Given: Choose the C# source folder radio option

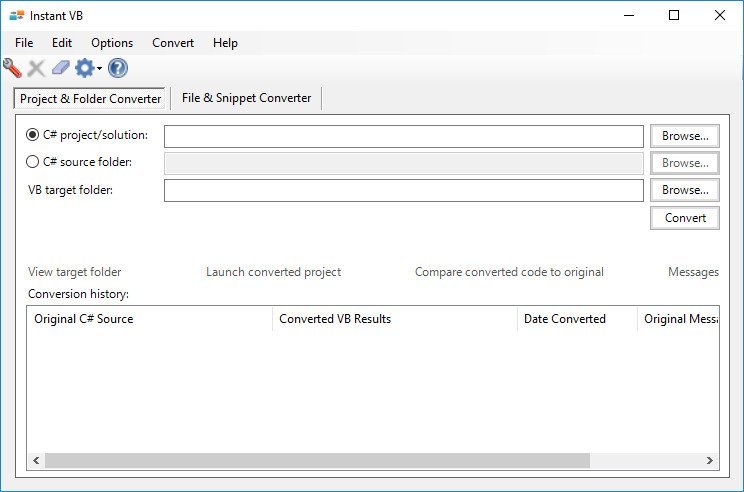Looking at the screenshot, I should pyautogui.click(x=33, y=162).
